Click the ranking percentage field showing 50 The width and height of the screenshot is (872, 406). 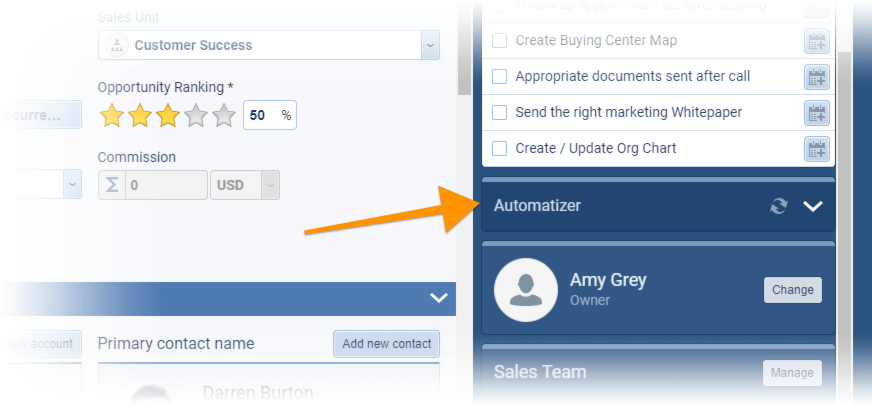(270, 115)
